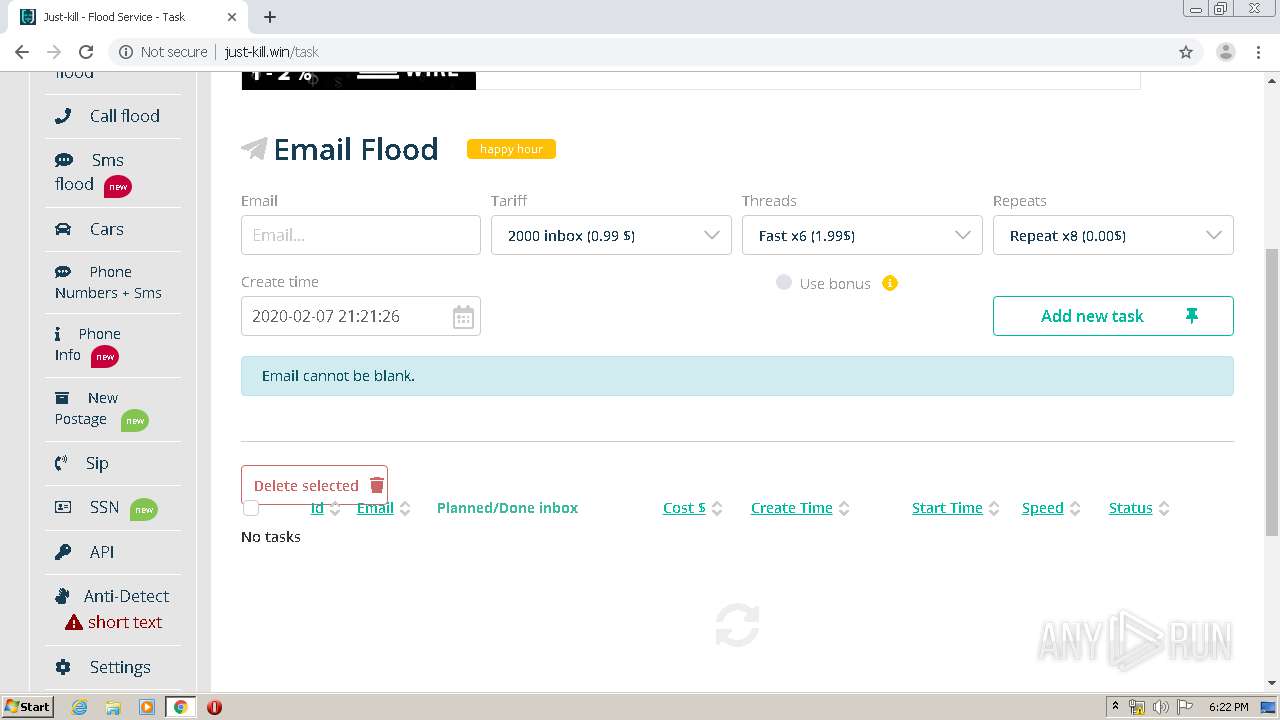Launch Internet Explorer from taskbar
Screen dimensions: 1280x720
pyautogui.click(x=79, y=707)
